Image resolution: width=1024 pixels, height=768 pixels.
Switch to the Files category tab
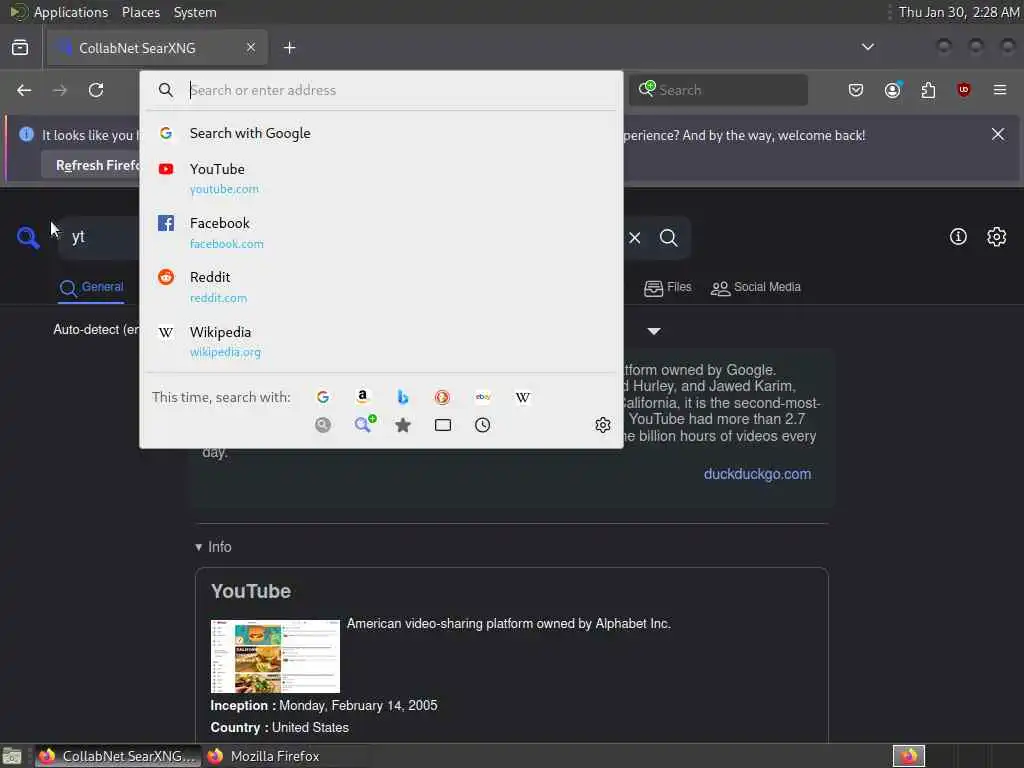(667, 287)
